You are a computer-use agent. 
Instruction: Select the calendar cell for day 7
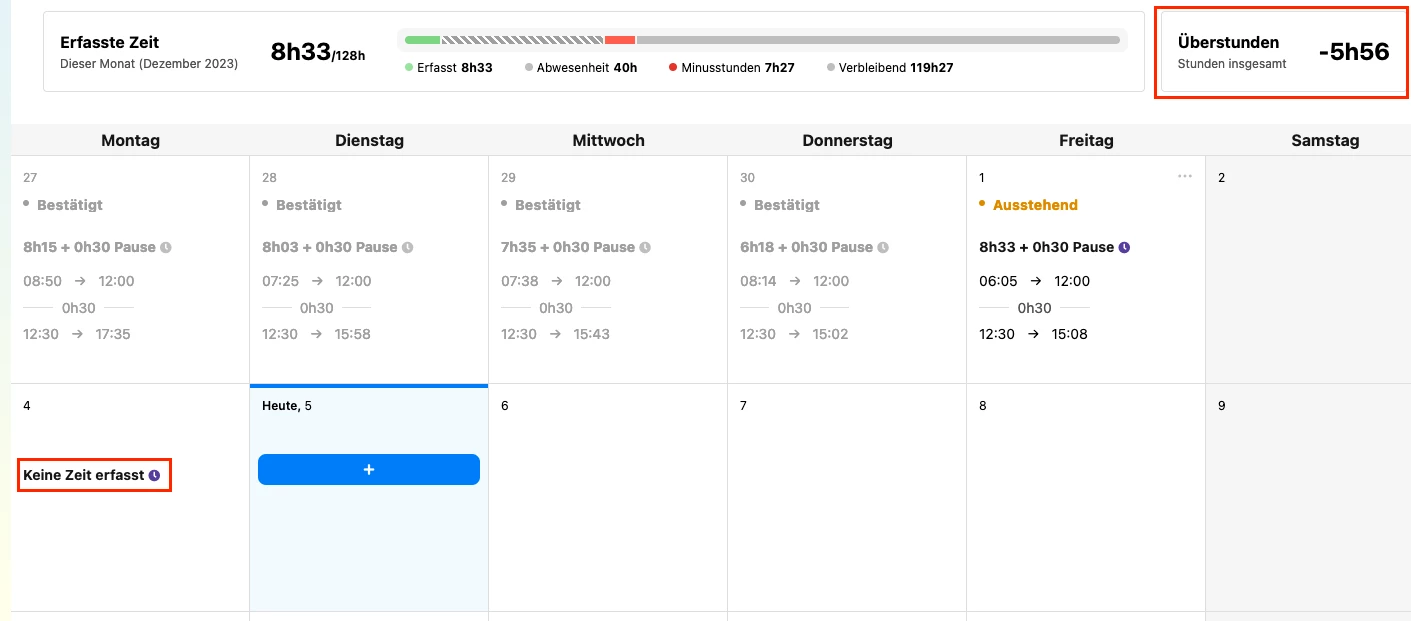pos(847,497)
